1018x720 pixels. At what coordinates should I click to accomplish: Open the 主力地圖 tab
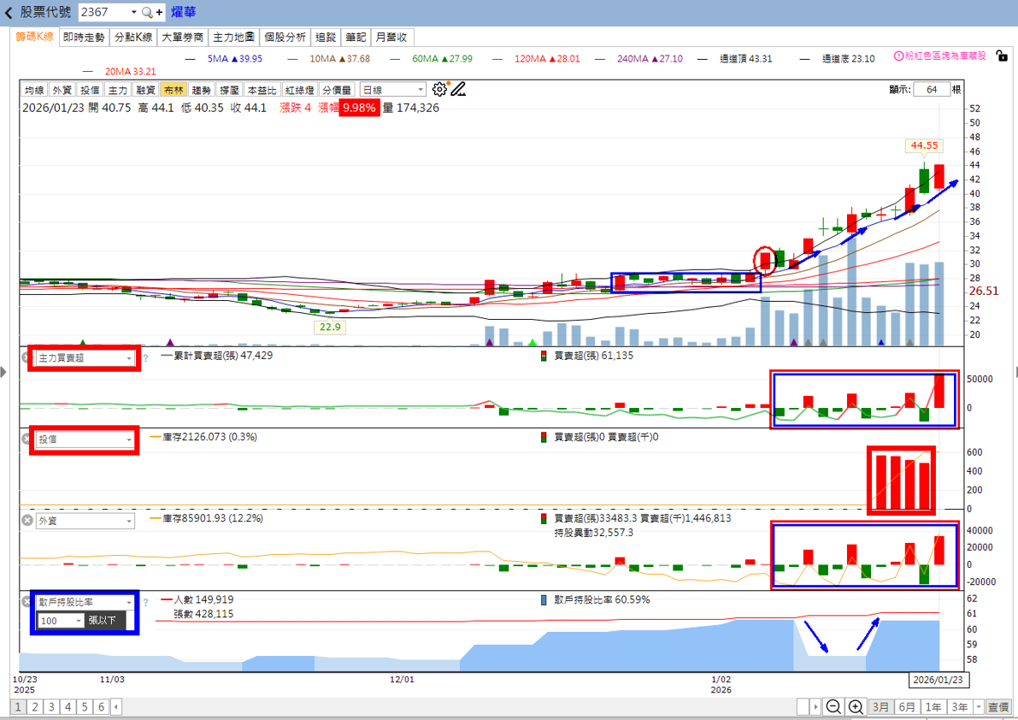pyautogui.click(x=234, y=37)
